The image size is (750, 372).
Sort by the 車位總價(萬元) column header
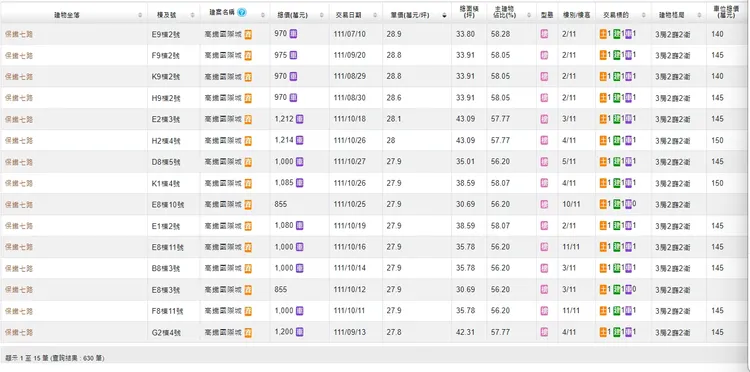[726, 12]
